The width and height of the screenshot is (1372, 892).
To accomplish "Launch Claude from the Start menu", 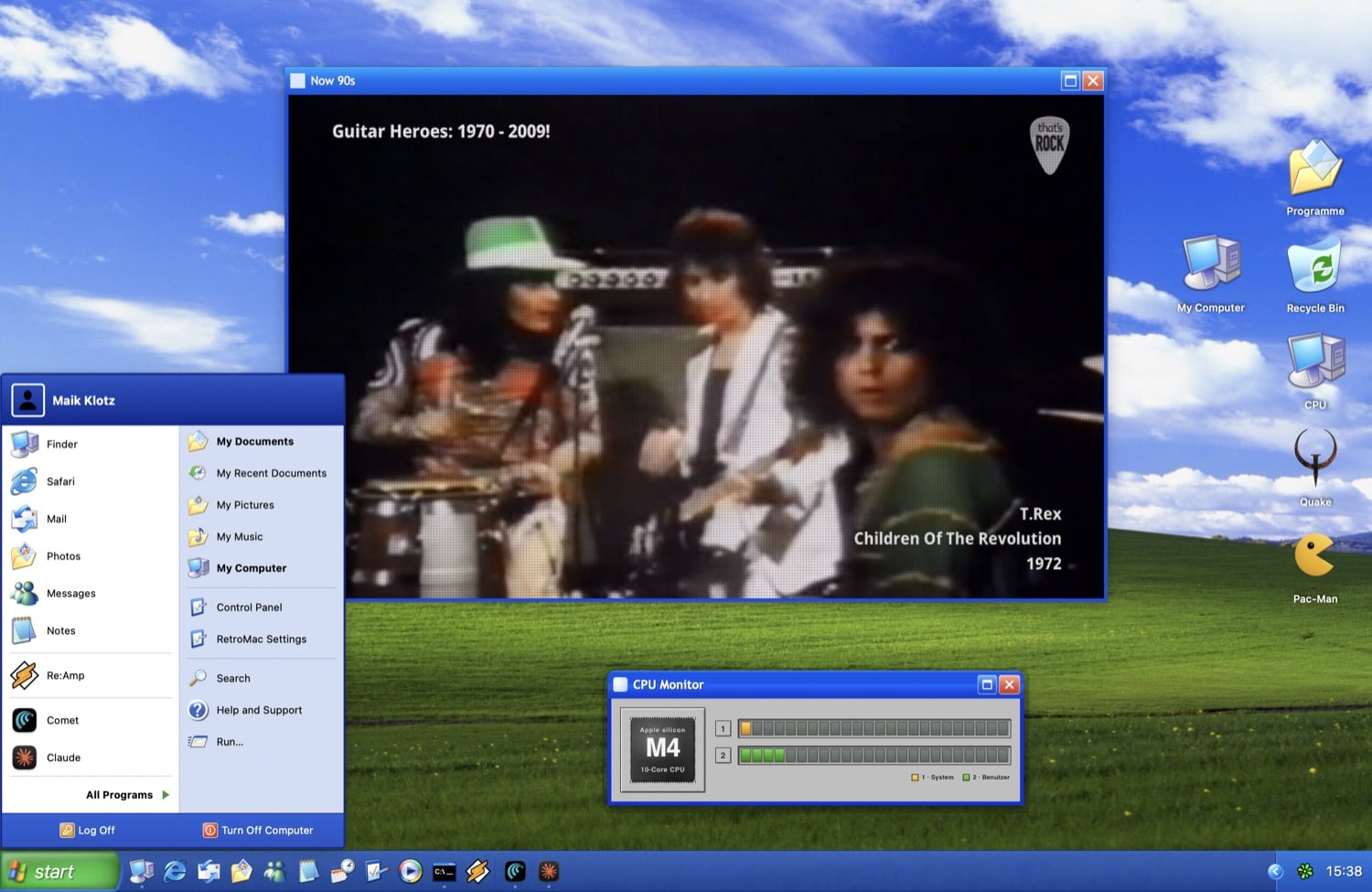I will point(90,758).
